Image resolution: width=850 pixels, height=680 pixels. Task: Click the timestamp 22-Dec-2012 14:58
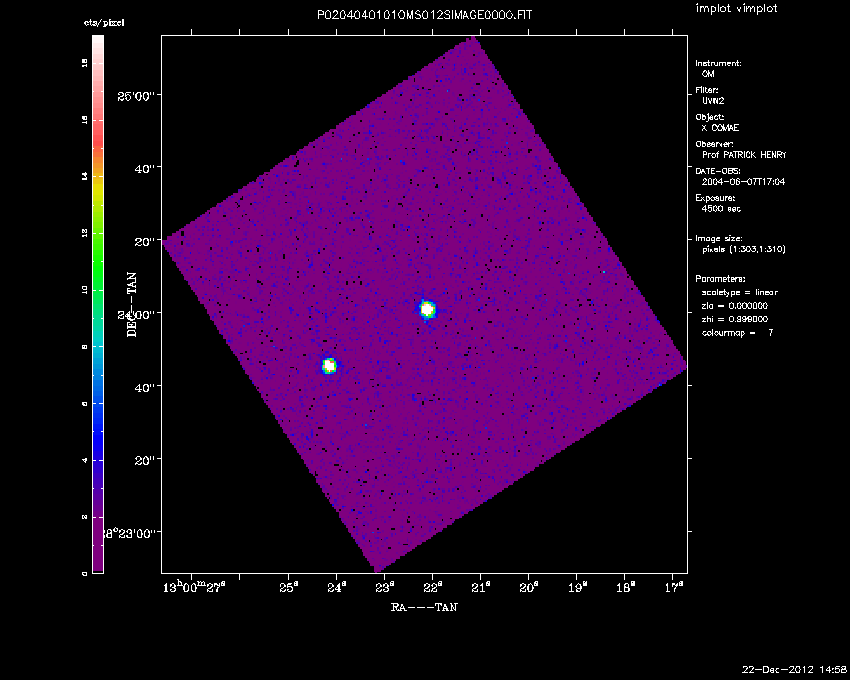795,667
